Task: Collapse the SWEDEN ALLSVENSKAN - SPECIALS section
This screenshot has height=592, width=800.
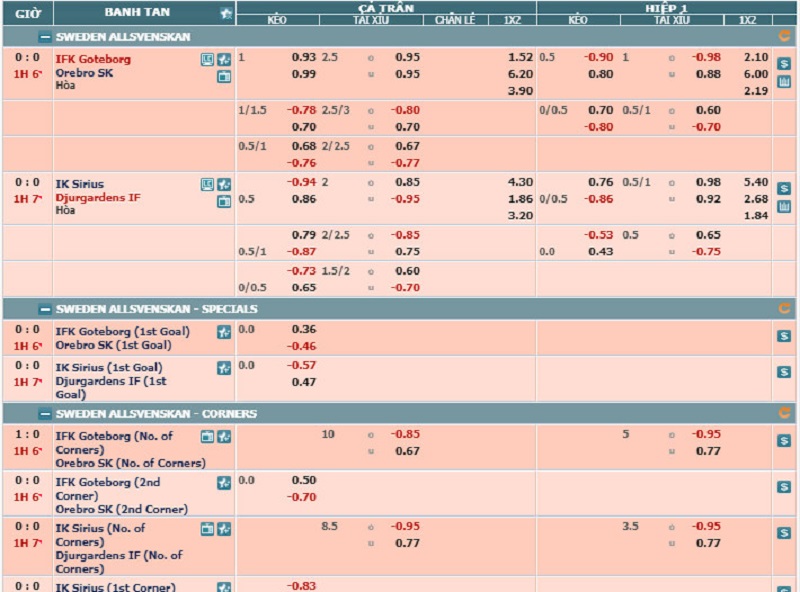Action: (x=44, y=309)
